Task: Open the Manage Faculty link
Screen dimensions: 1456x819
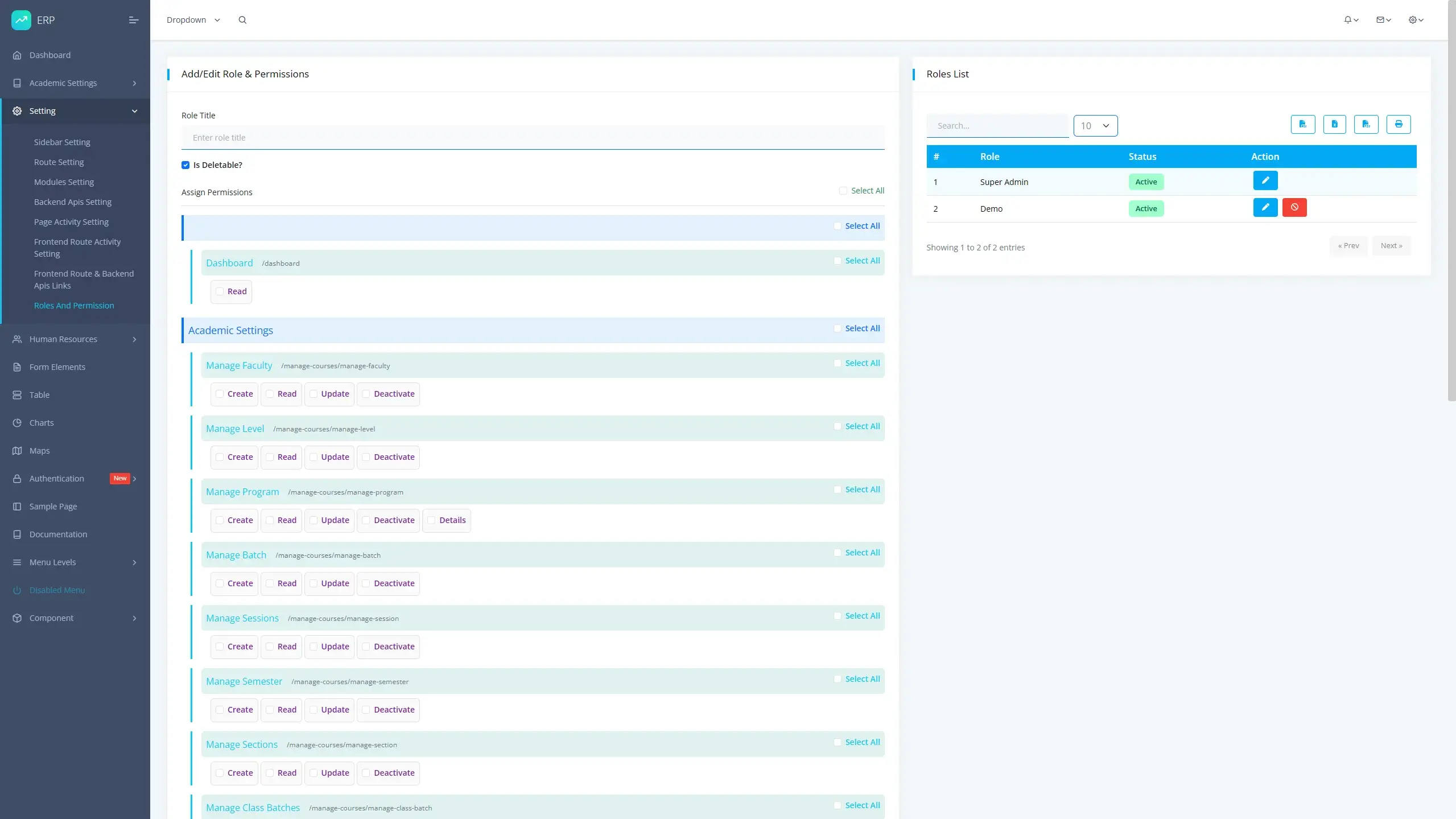Action: (x=239, y=365)
